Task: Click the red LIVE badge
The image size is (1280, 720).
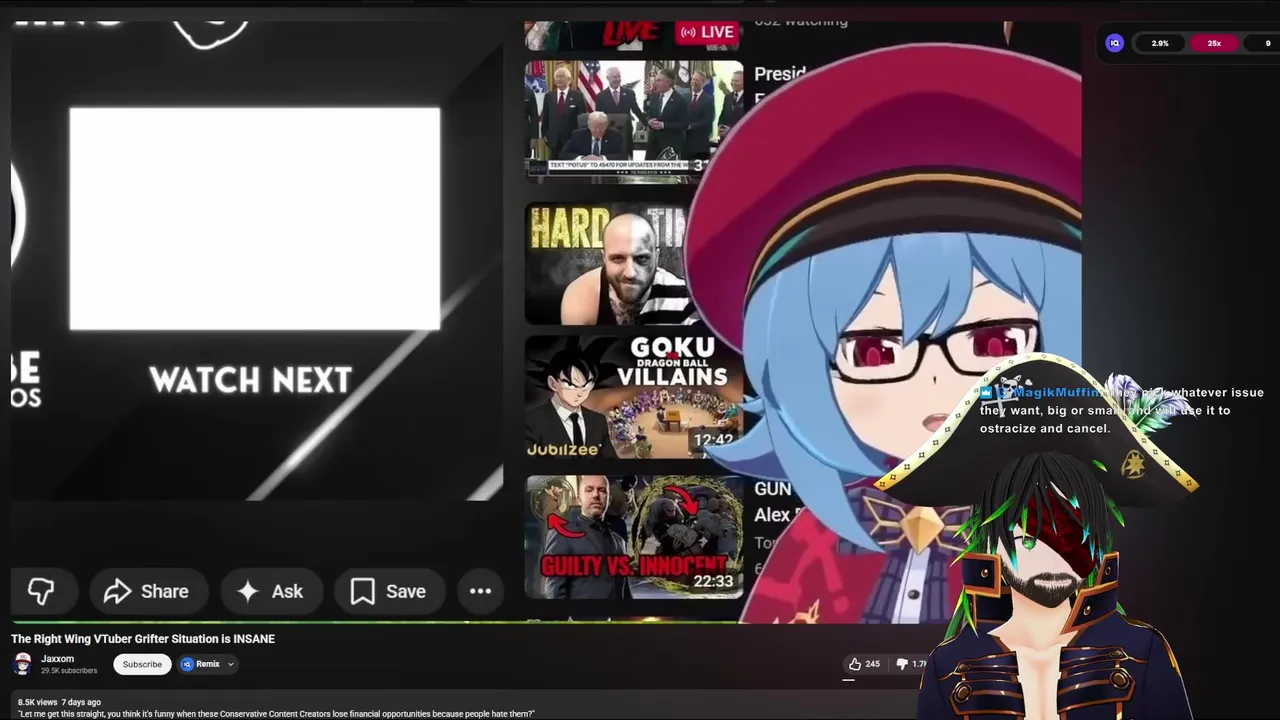Action: (x=707, y=32)
